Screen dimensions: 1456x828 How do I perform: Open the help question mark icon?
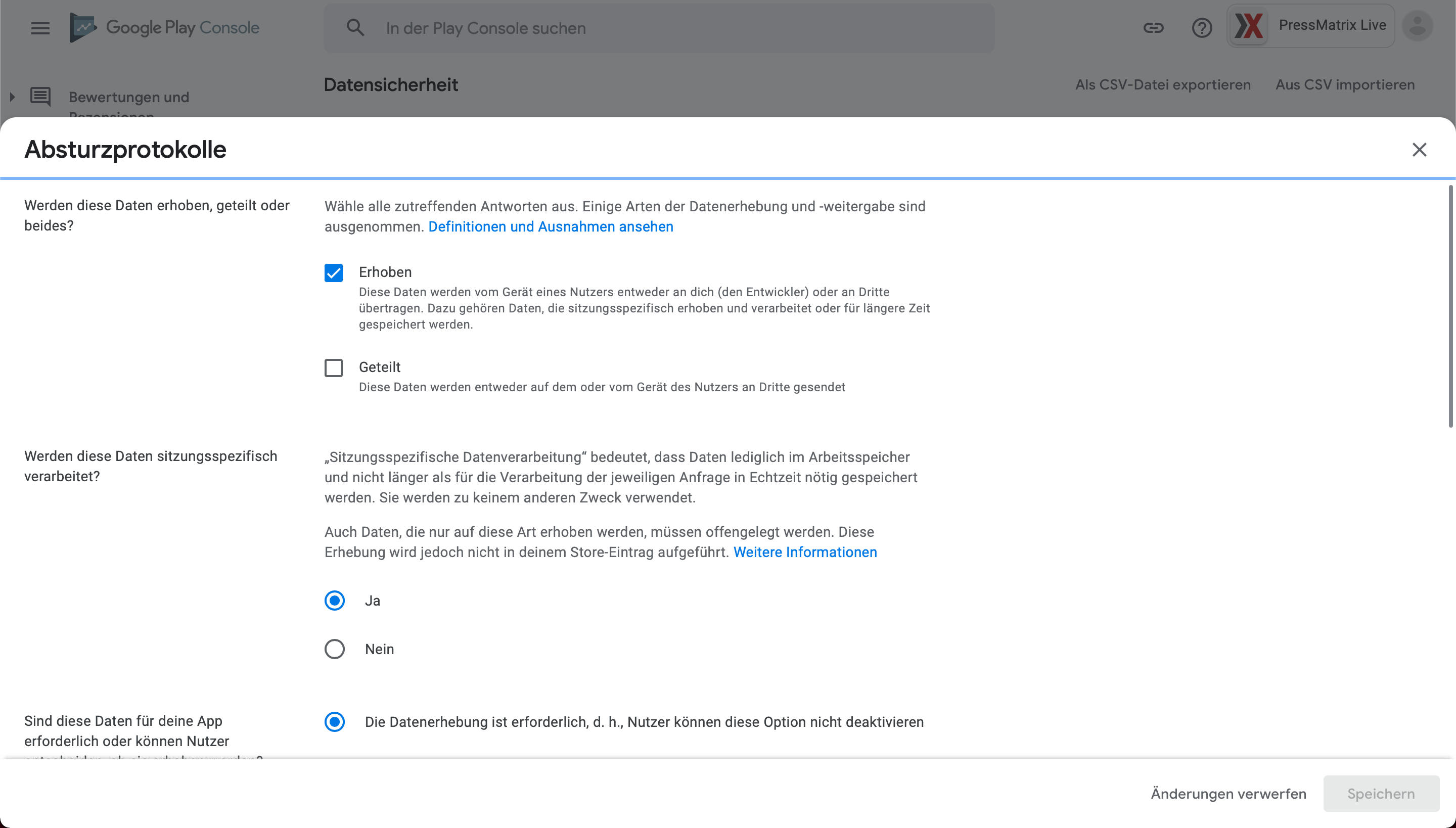pos(1202,27)
